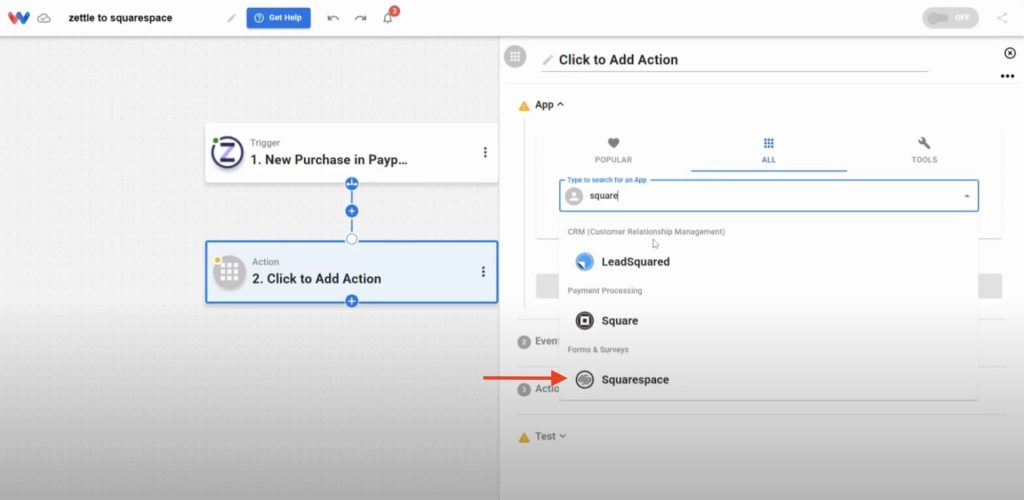Redo the last change

click(360, 18)
